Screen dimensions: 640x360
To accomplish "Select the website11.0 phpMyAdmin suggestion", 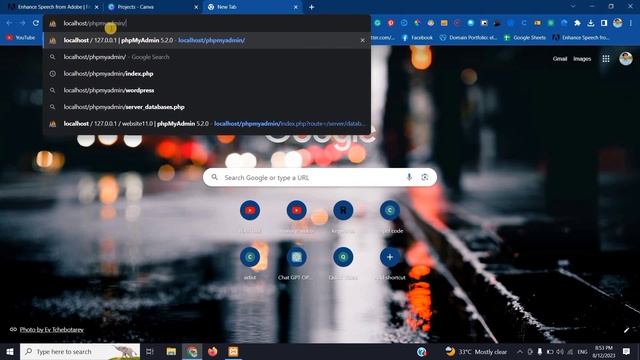I will click(x=207, y=124).
